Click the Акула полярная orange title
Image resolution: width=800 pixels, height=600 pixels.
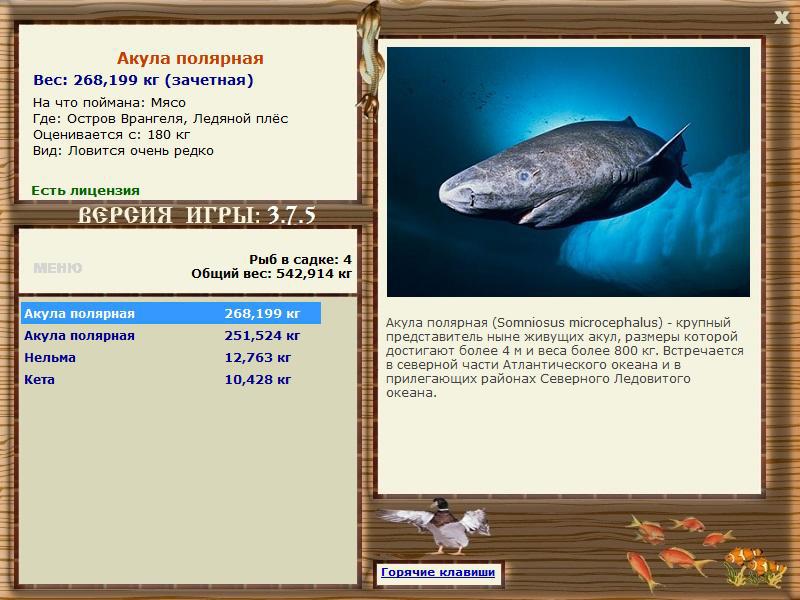(x=190, y=58)
